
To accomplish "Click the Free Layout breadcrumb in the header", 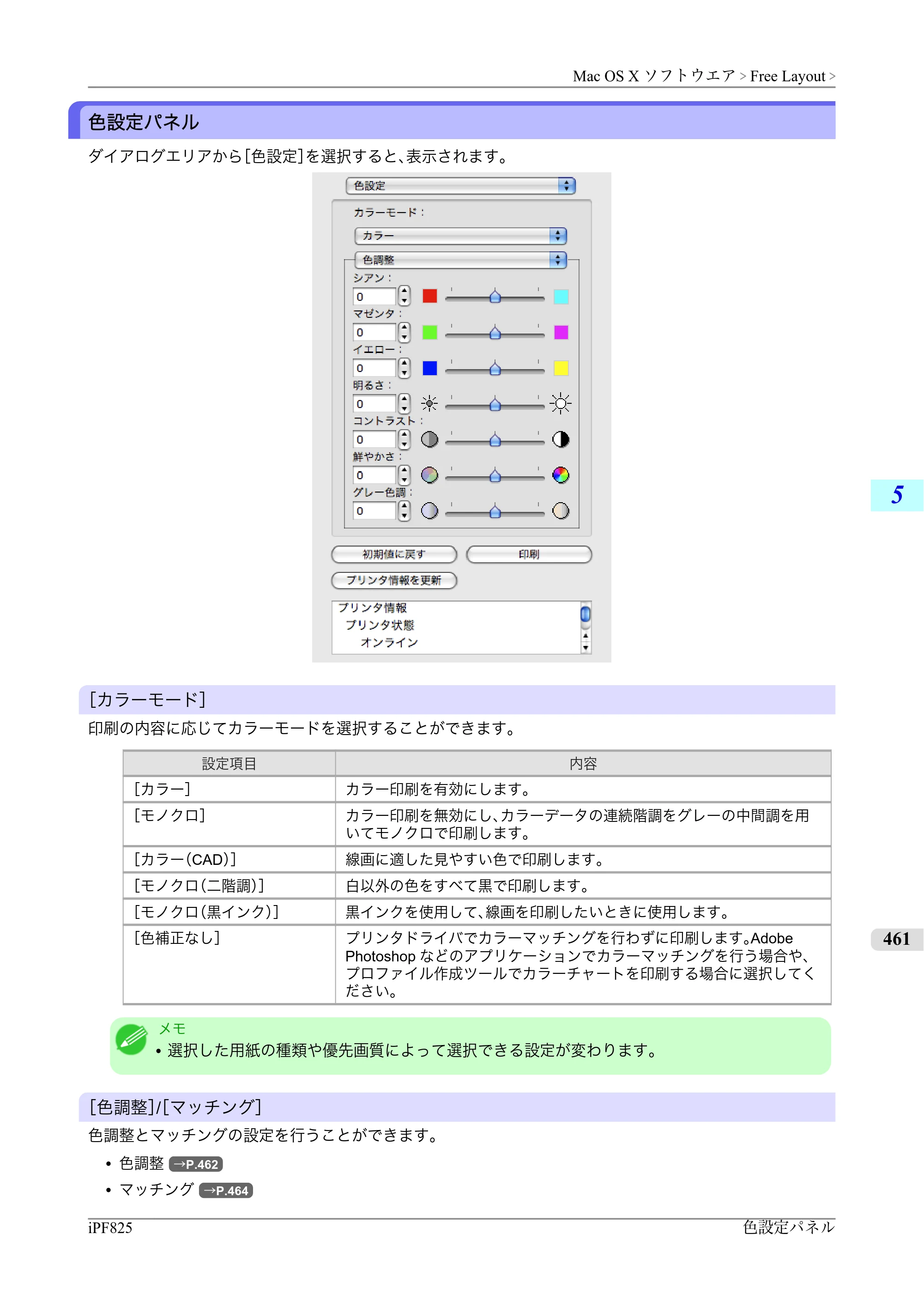I will point(787,76).
